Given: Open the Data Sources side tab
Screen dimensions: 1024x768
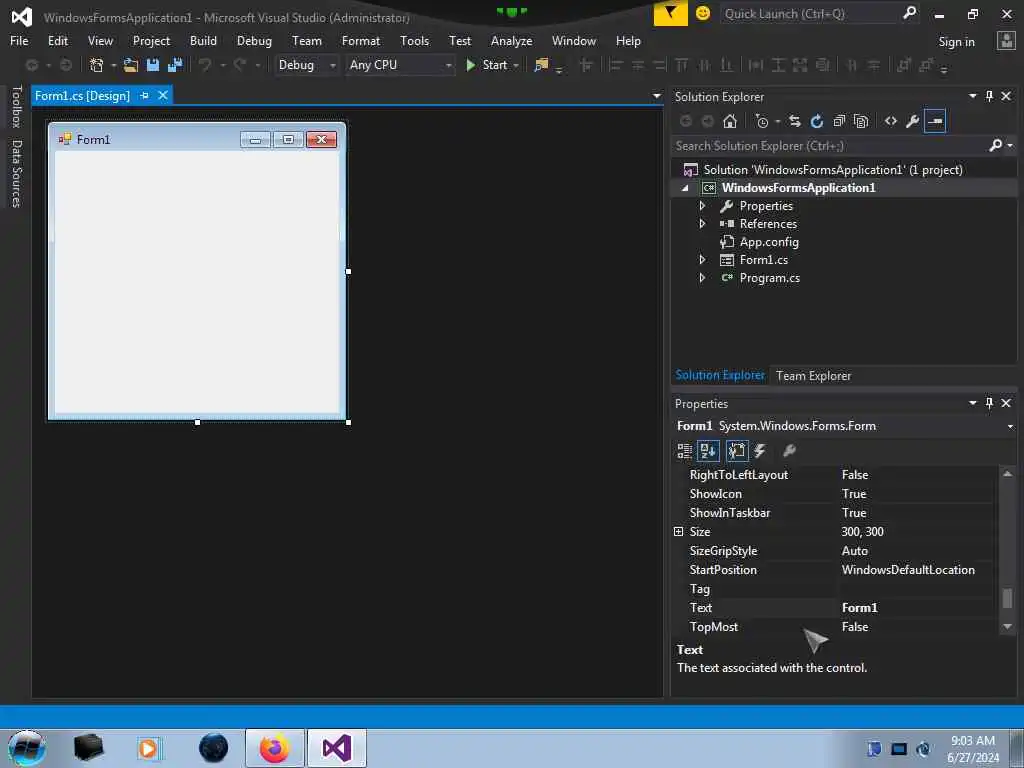Looking at the screenshot, I should (17, 174).
